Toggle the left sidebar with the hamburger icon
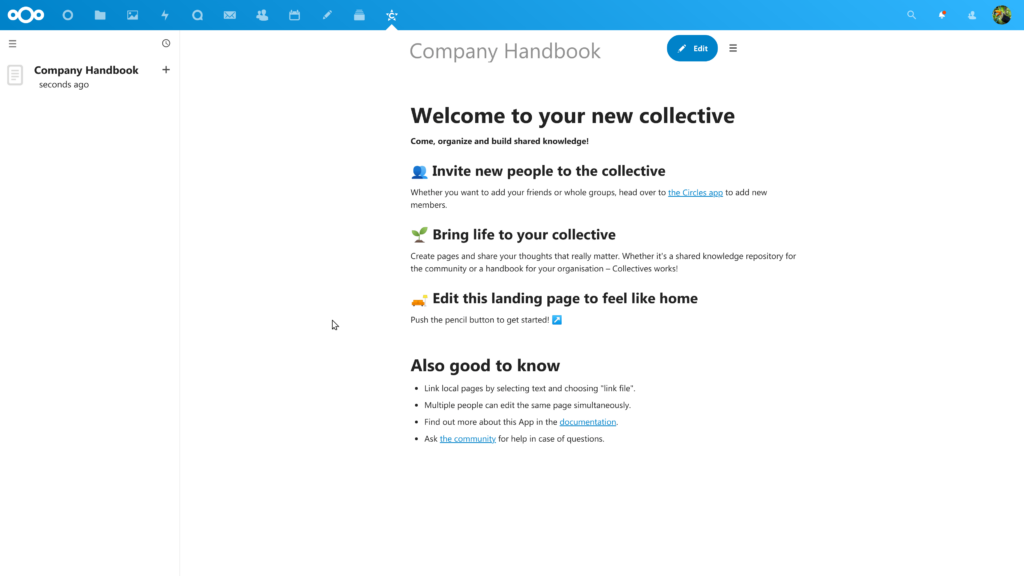1024x576 pixels. tap(12, 43)
